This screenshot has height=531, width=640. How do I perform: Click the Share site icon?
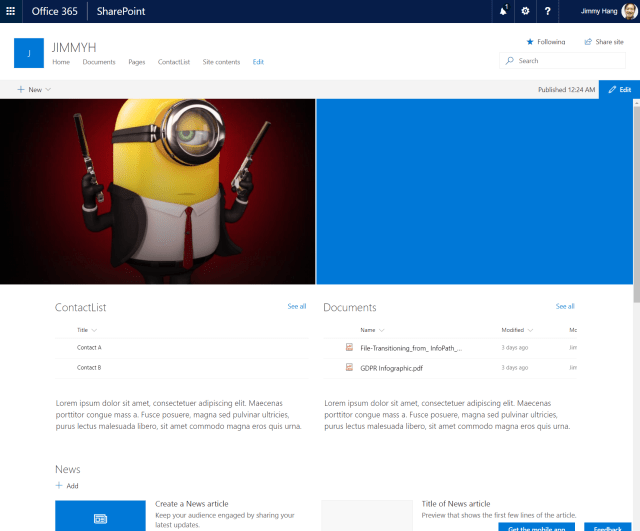point(588,42)
